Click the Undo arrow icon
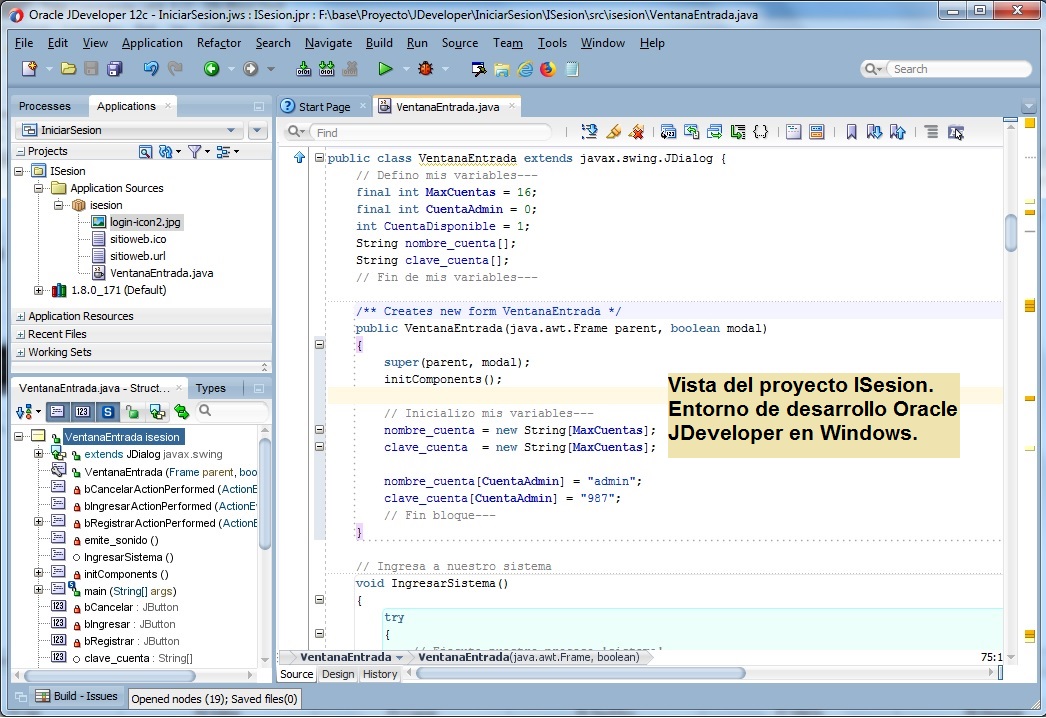 coord(151,69)
